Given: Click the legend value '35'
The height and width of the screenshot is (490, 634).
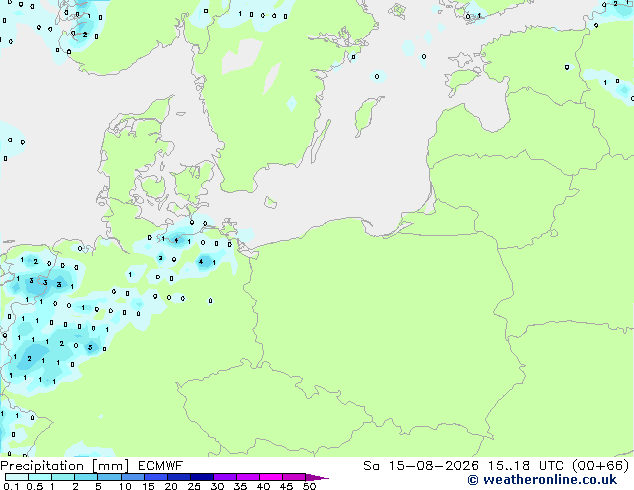Looking at the screenshot, I should (240, 486).
